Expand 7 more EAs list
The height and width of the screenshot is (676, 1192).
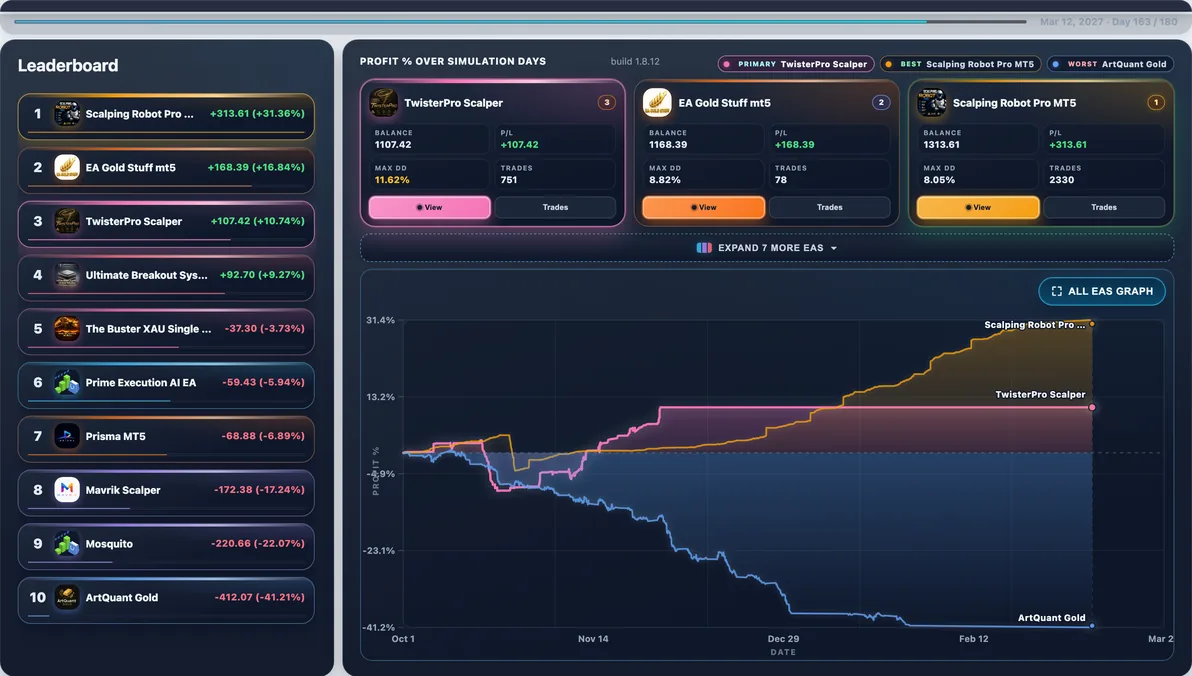click(767, 248)
